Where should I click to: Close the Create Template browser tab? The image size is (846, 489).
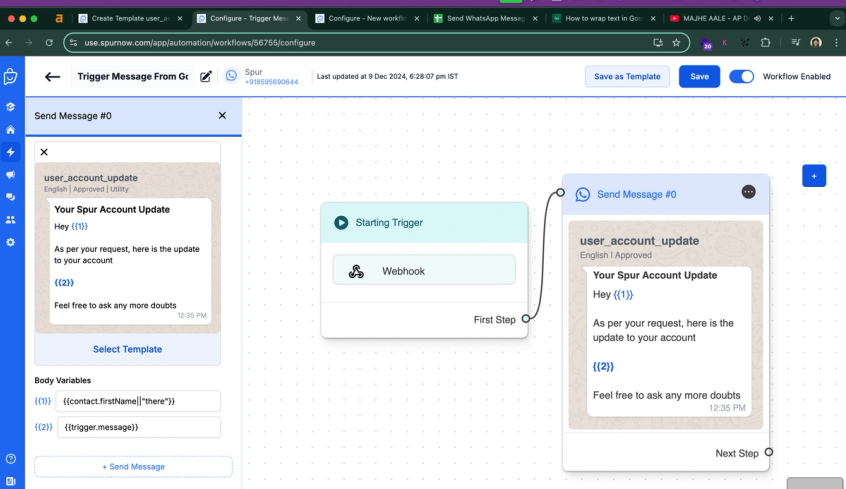(x=180, y=18)
